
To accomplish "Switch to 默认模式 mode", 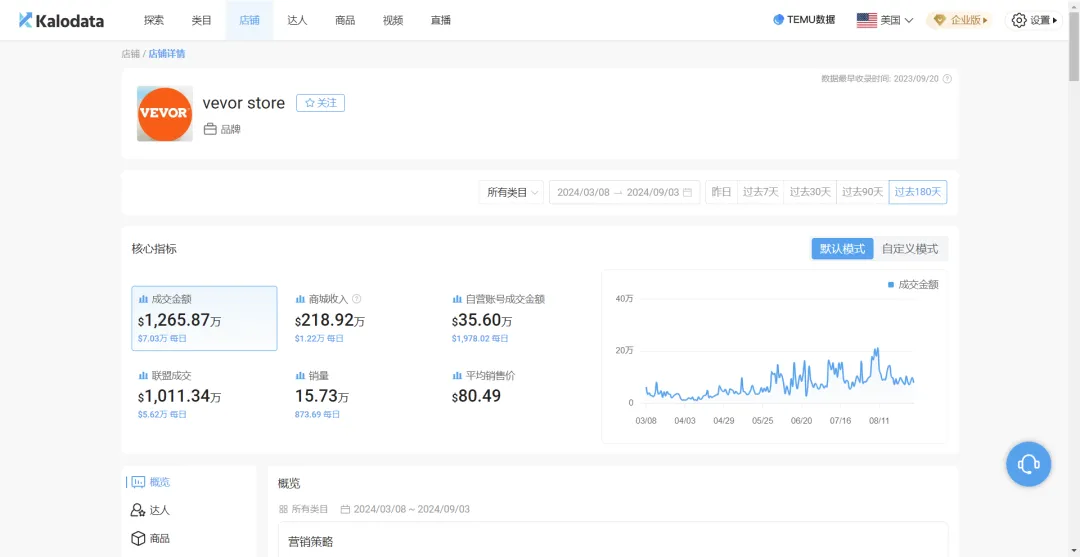I will pyautogui.click(x=842, y=249).
